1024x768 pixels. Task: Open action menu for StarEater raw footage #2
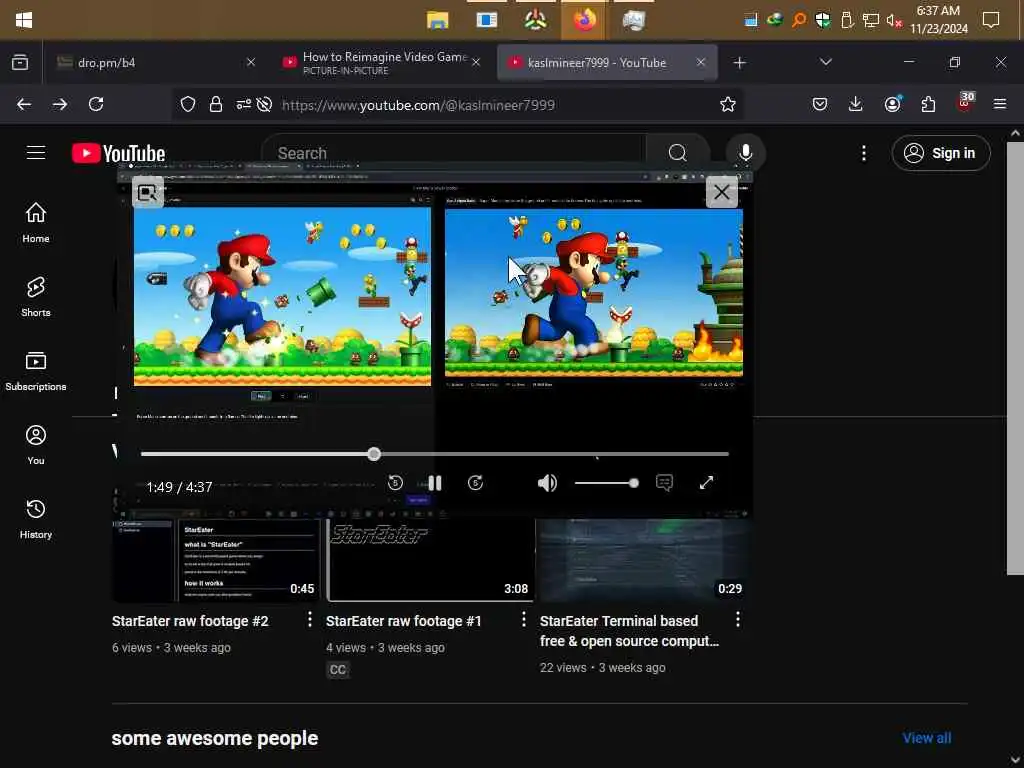310,620
